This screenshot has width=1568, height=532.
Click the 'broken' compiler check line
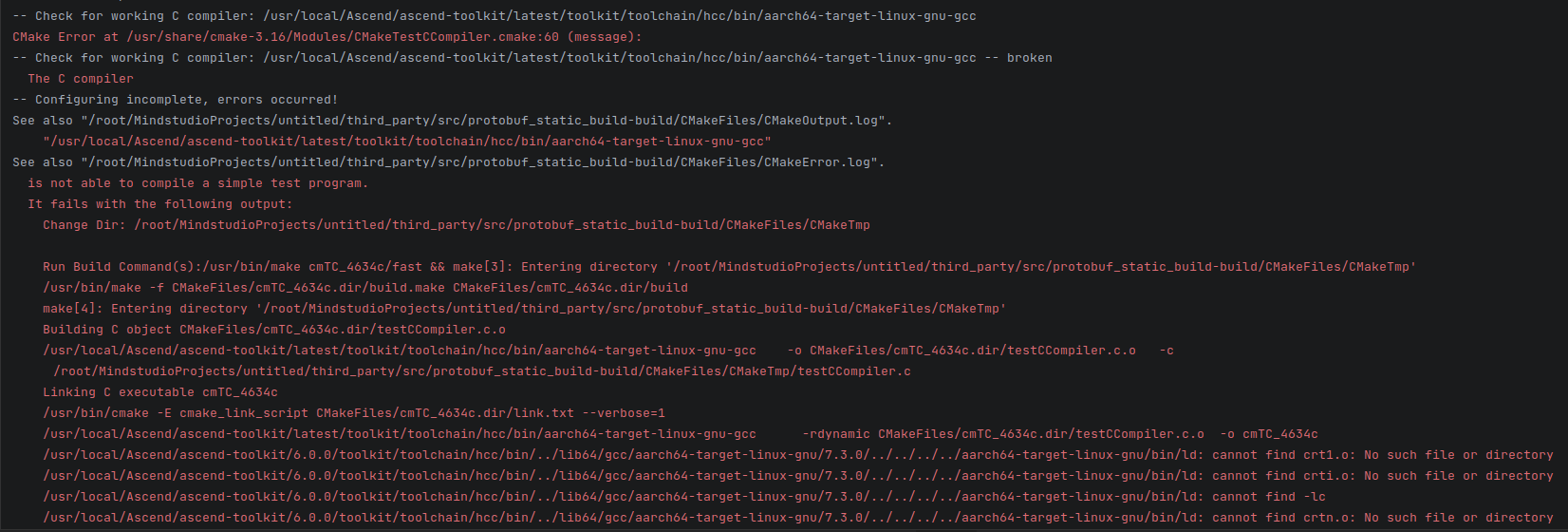tap(532, 58)
